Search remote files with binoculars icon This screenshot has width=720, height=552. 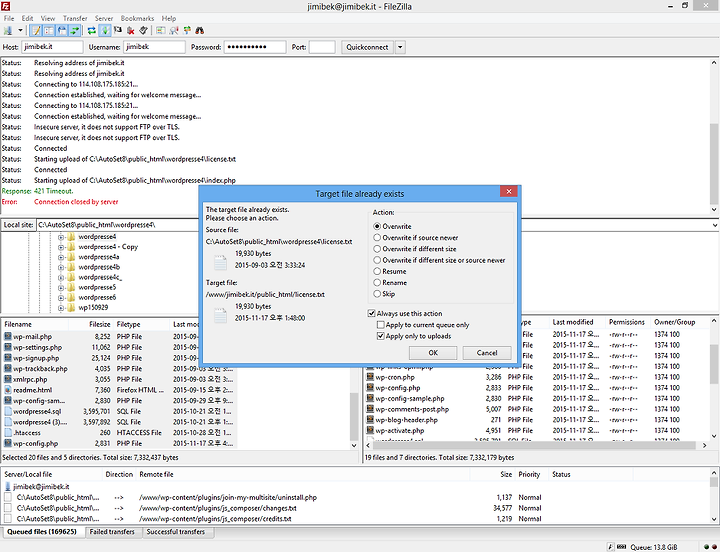200,31
